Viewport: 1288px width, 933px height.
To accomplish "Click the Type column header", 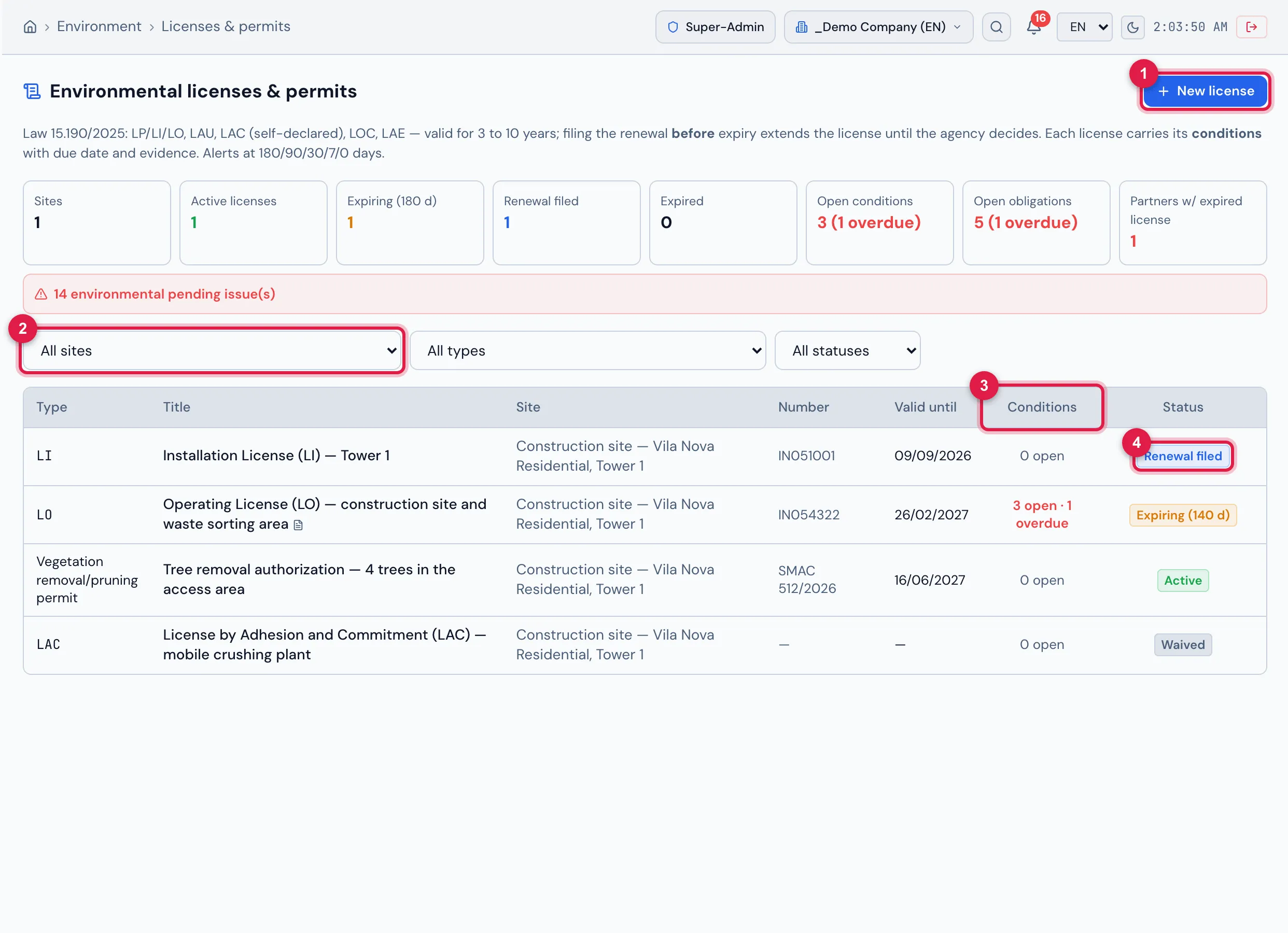I will click(x=52, y=407).
